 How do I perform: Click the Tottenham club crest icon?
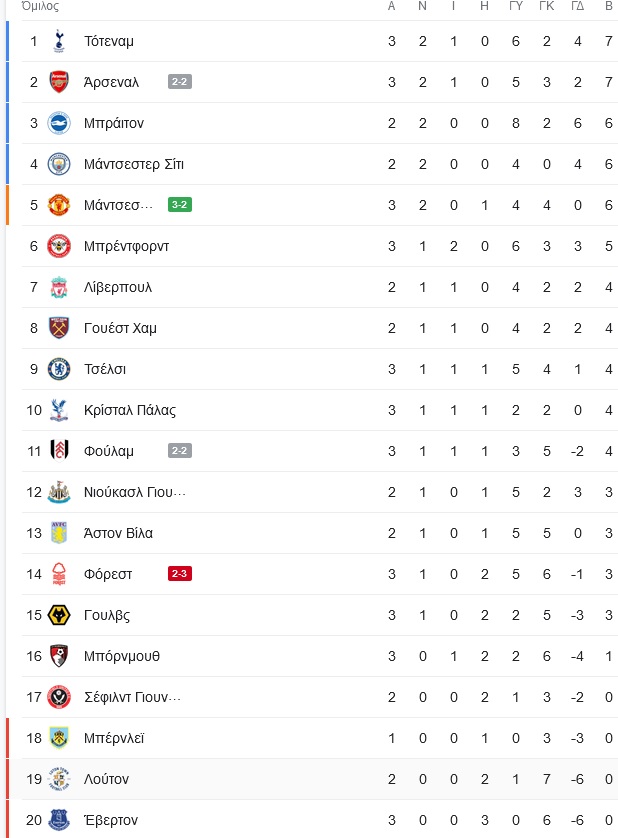[59, 41]
